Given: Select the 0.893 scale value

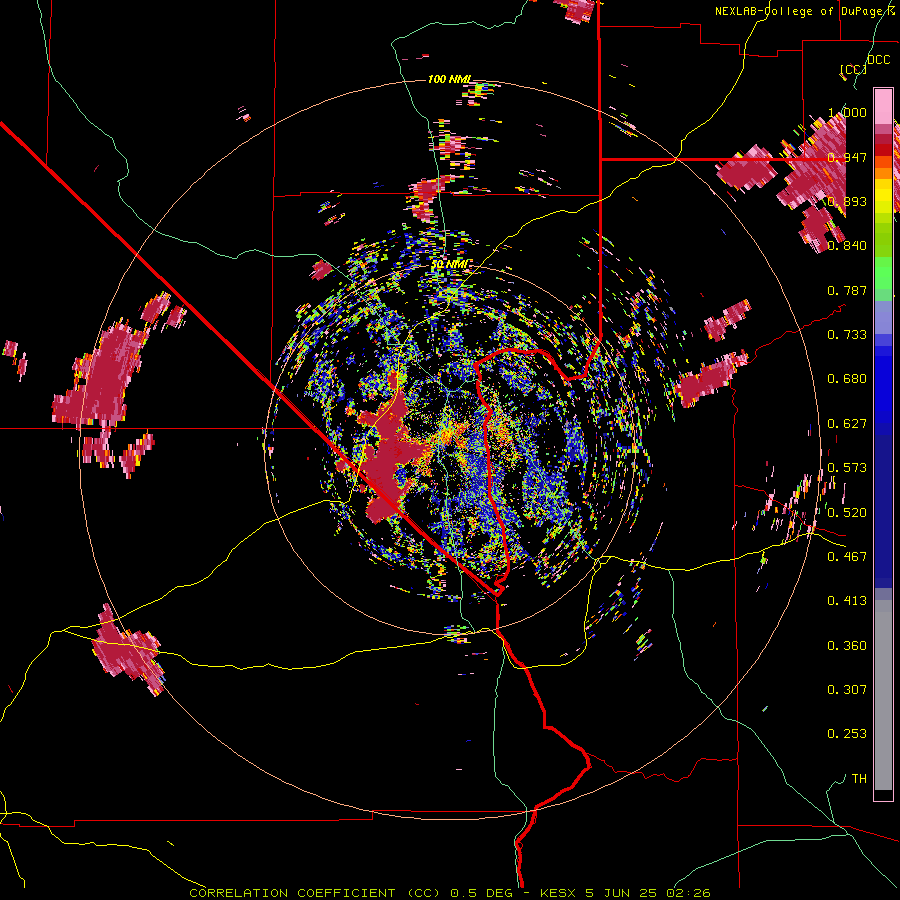Looking at the screenshot, I should (847, 201).
